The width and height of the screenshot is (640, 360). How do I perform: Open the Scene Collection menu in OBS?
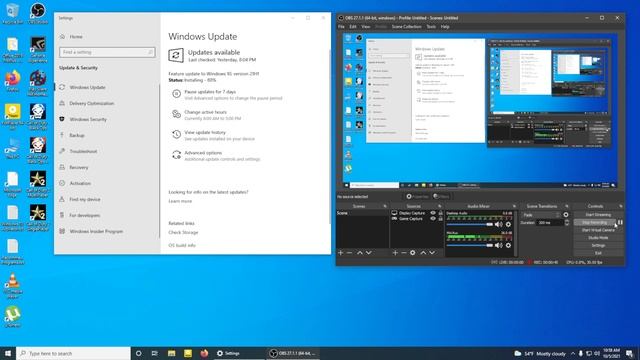pyautogui.click(x=406, y=27)
